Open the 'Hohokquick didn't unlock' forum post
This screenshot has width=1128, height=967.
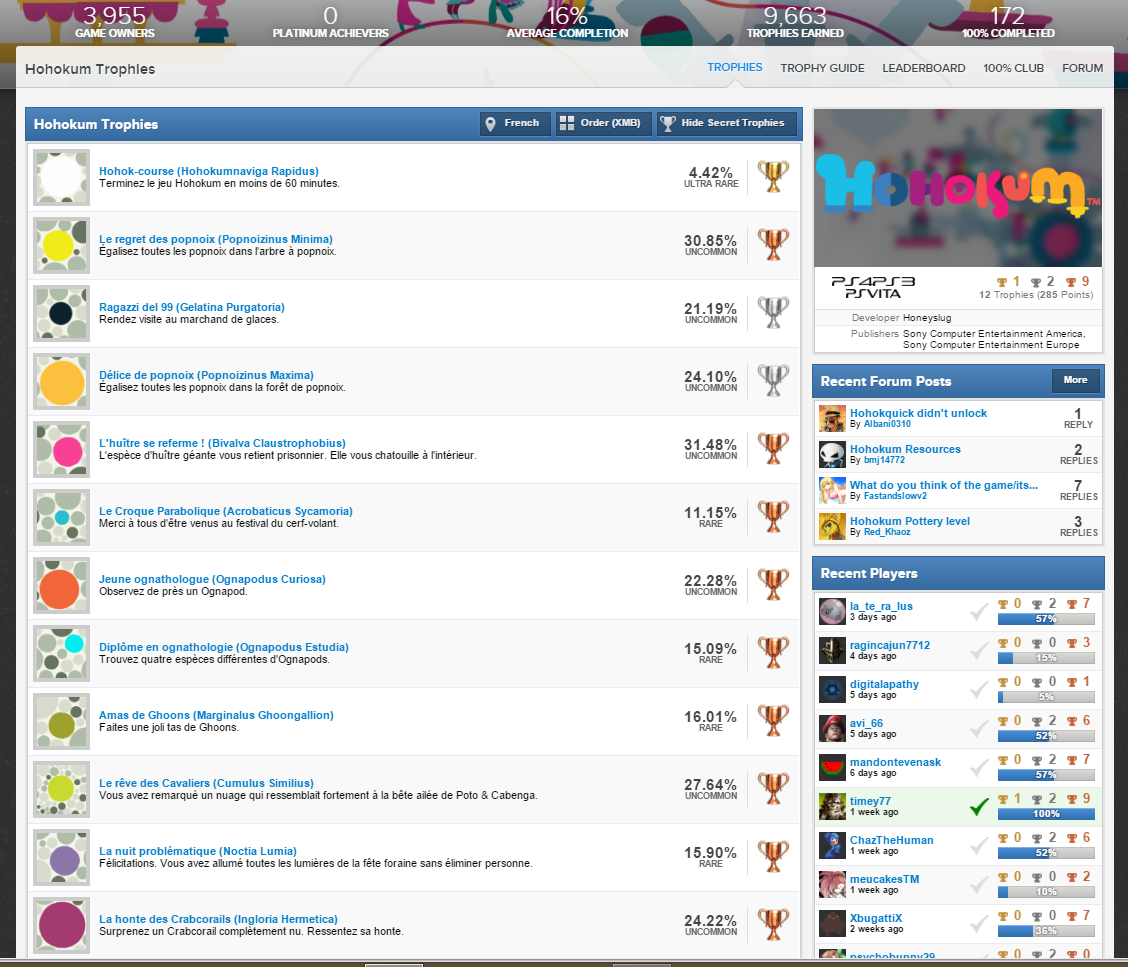coord(918,413)
